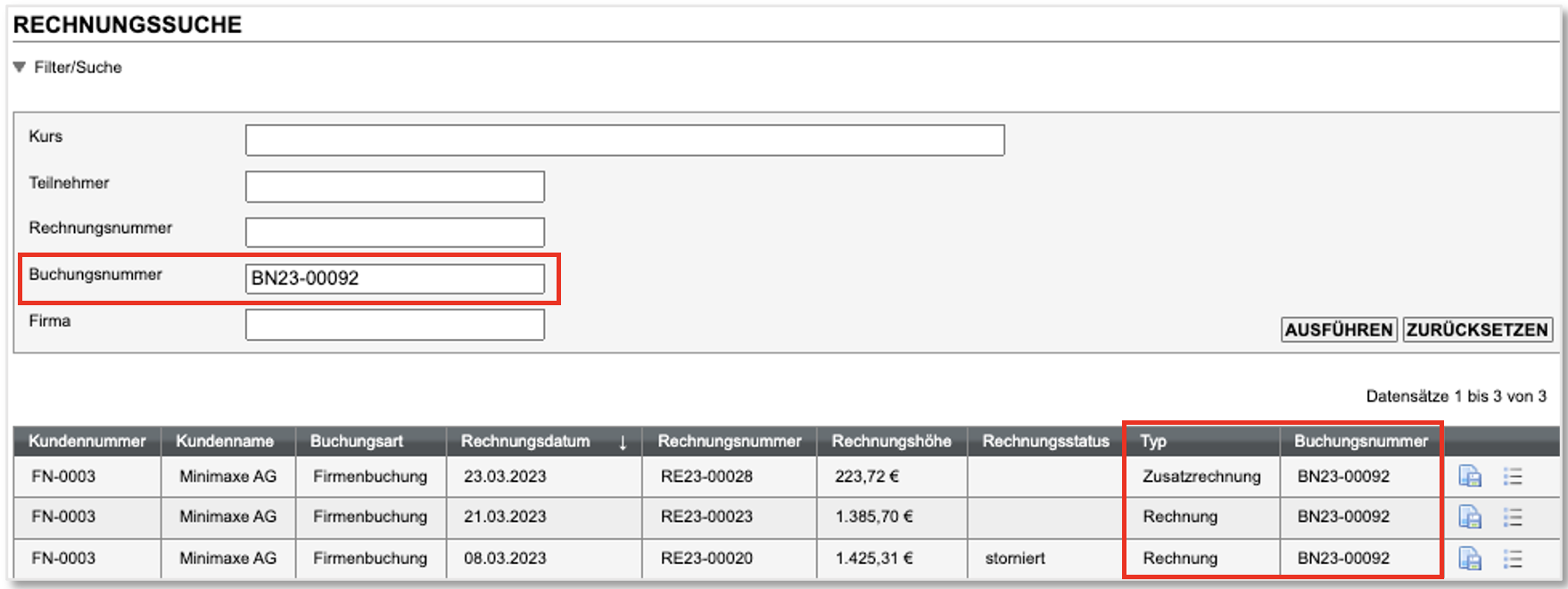Image resolution: width=1568 pixels, height=589 pixels.
Task: Select the Buchungsnummer field containing BN23-00092
Action: pyautogui.click(x=394, y=278)
